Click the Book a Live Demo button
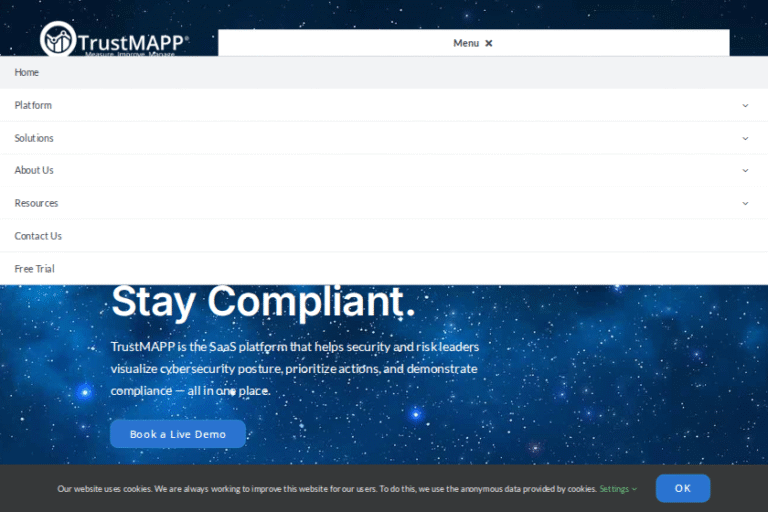The image size is (768, 512). (x=178, y=434)
